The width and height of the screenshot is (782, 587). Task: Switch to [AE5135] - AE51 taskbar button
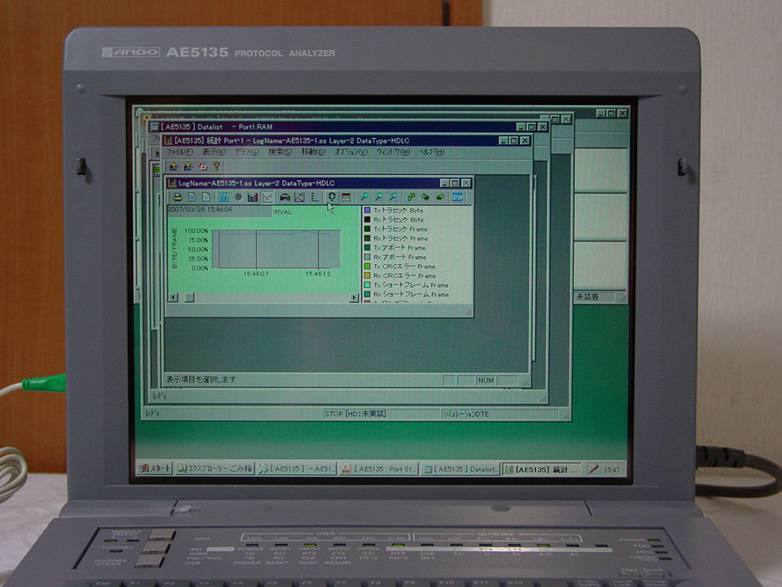point(297,469)
